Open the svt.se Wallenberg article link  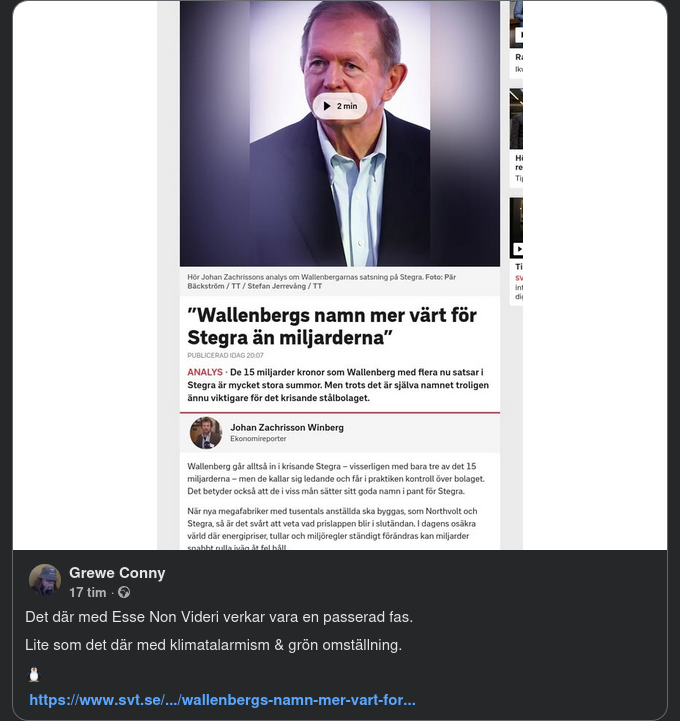222,700
